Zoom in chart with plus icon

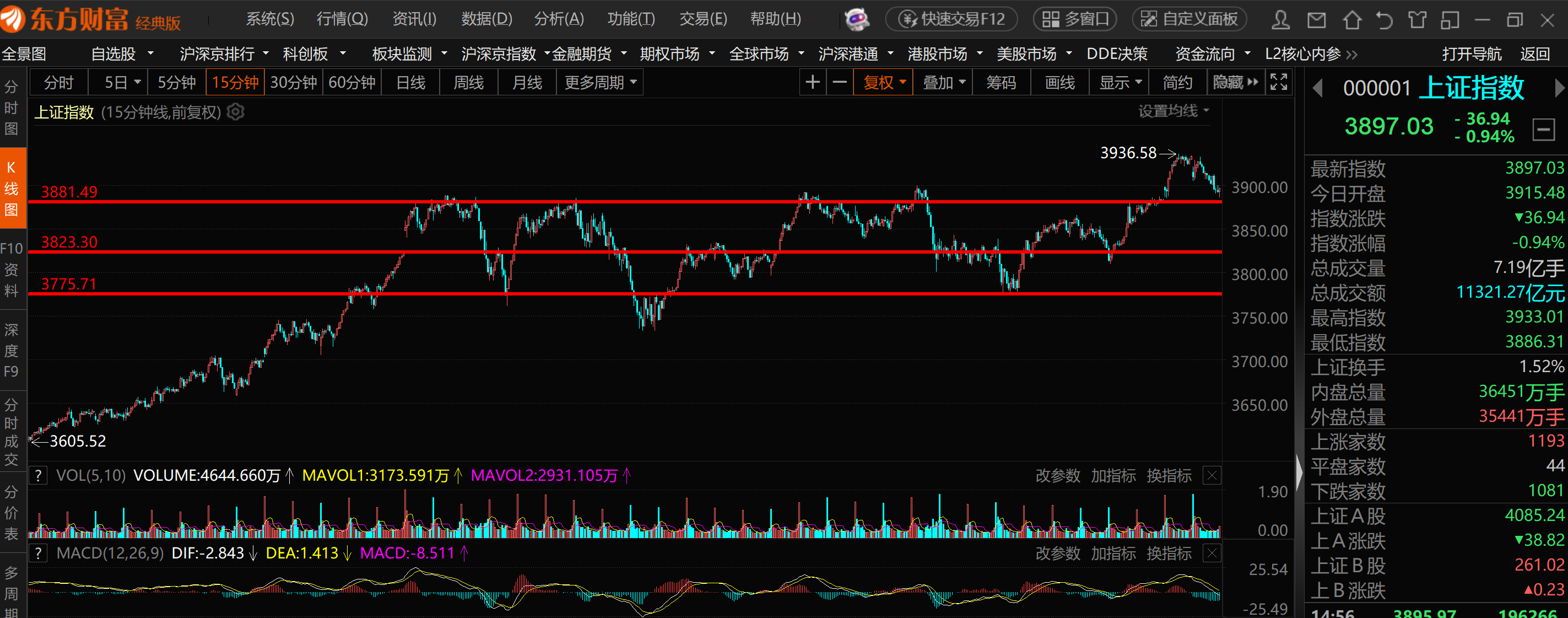813,82
